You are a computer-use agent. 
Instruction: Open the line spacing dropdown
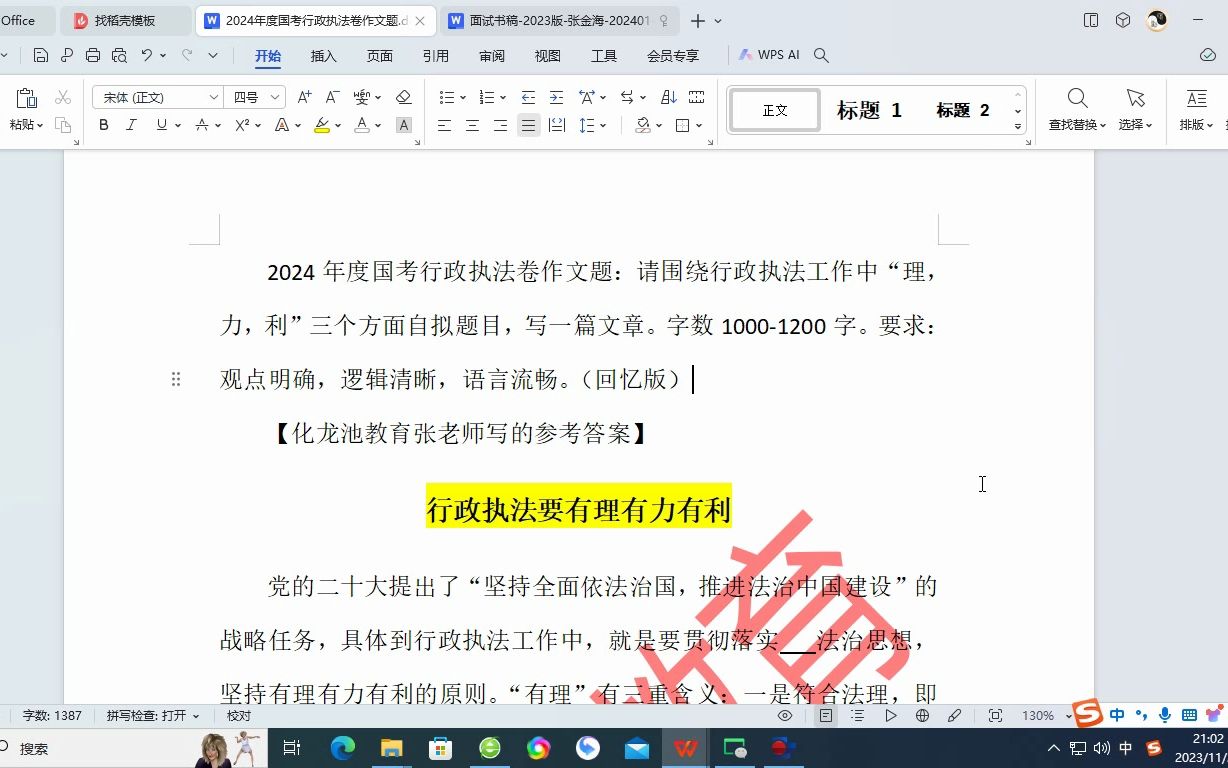[590, 125]
